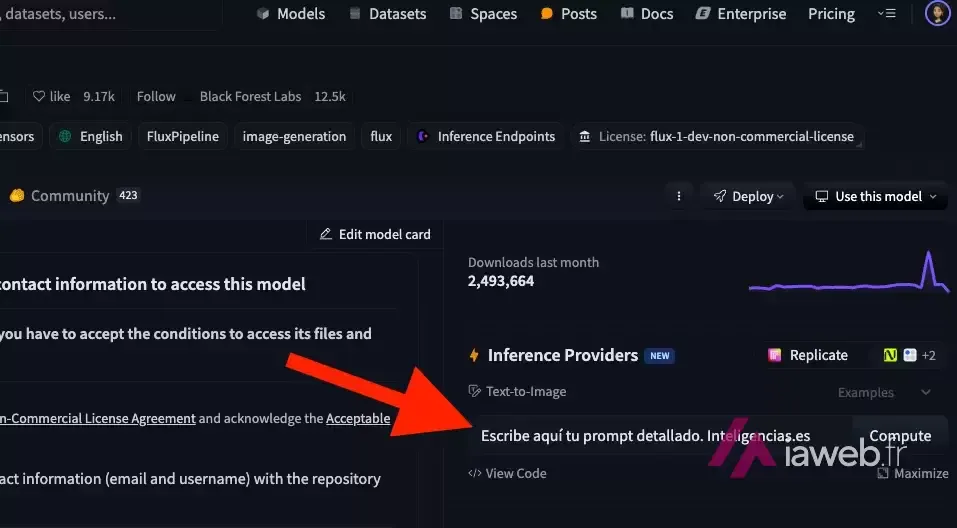Viewport: 957px width, 528px height.
Task: Open Spaces from the top navigation
Action: click(483, 13)
